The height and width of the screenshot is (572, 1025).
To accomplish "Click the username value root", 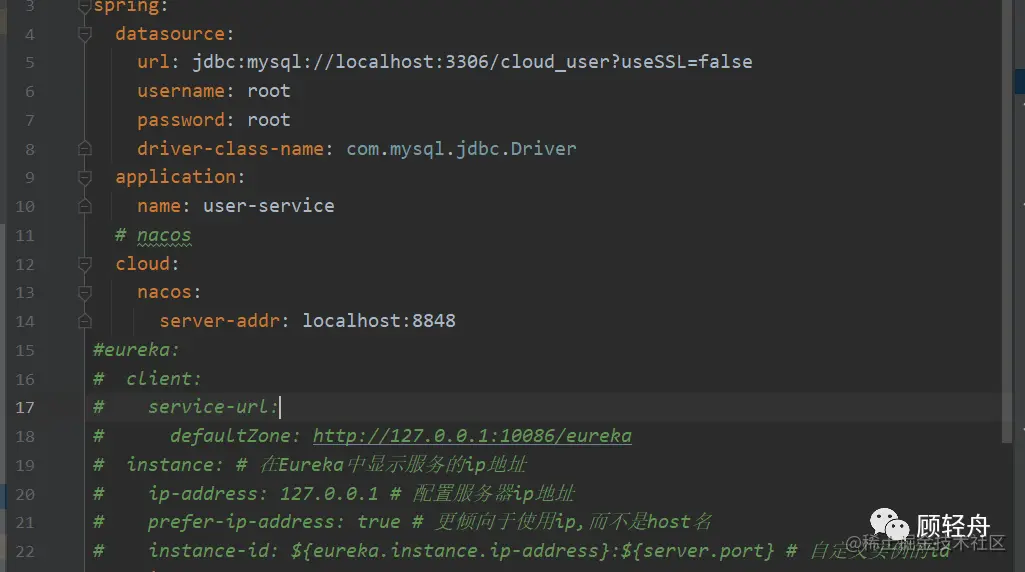I will pyautogui.click(x=269, y=91).
